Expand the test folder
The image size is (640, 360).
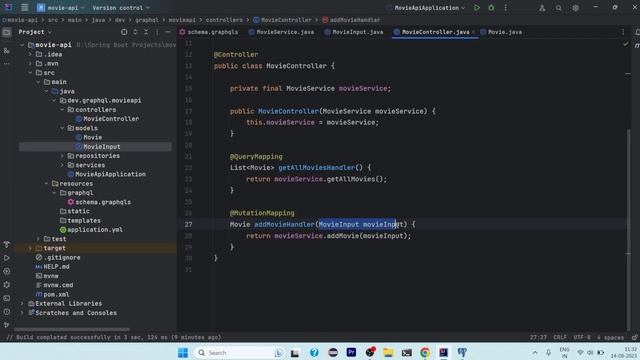click(38, 239)
